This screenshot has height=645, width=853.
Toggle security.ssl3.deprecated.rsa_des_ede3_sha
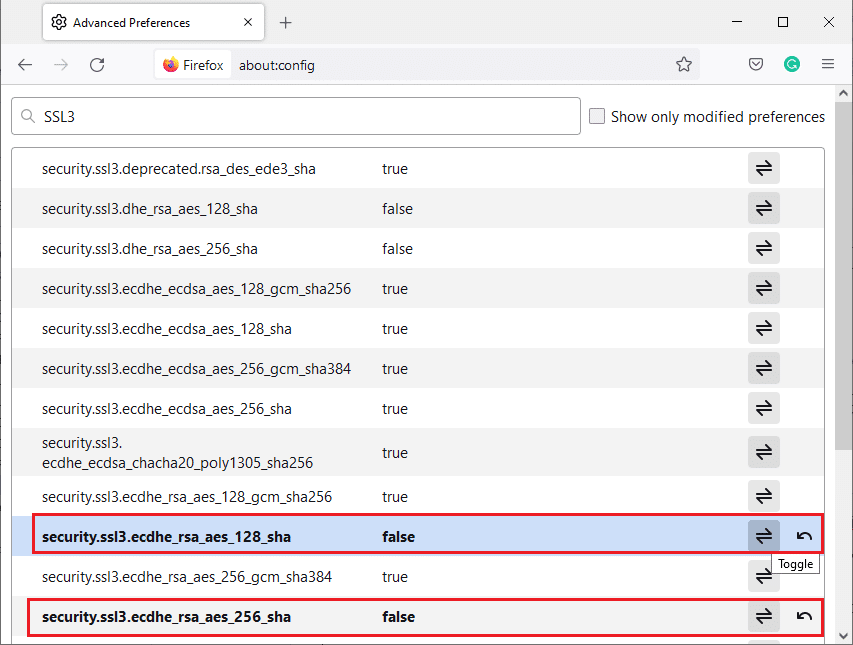point(764,168)
